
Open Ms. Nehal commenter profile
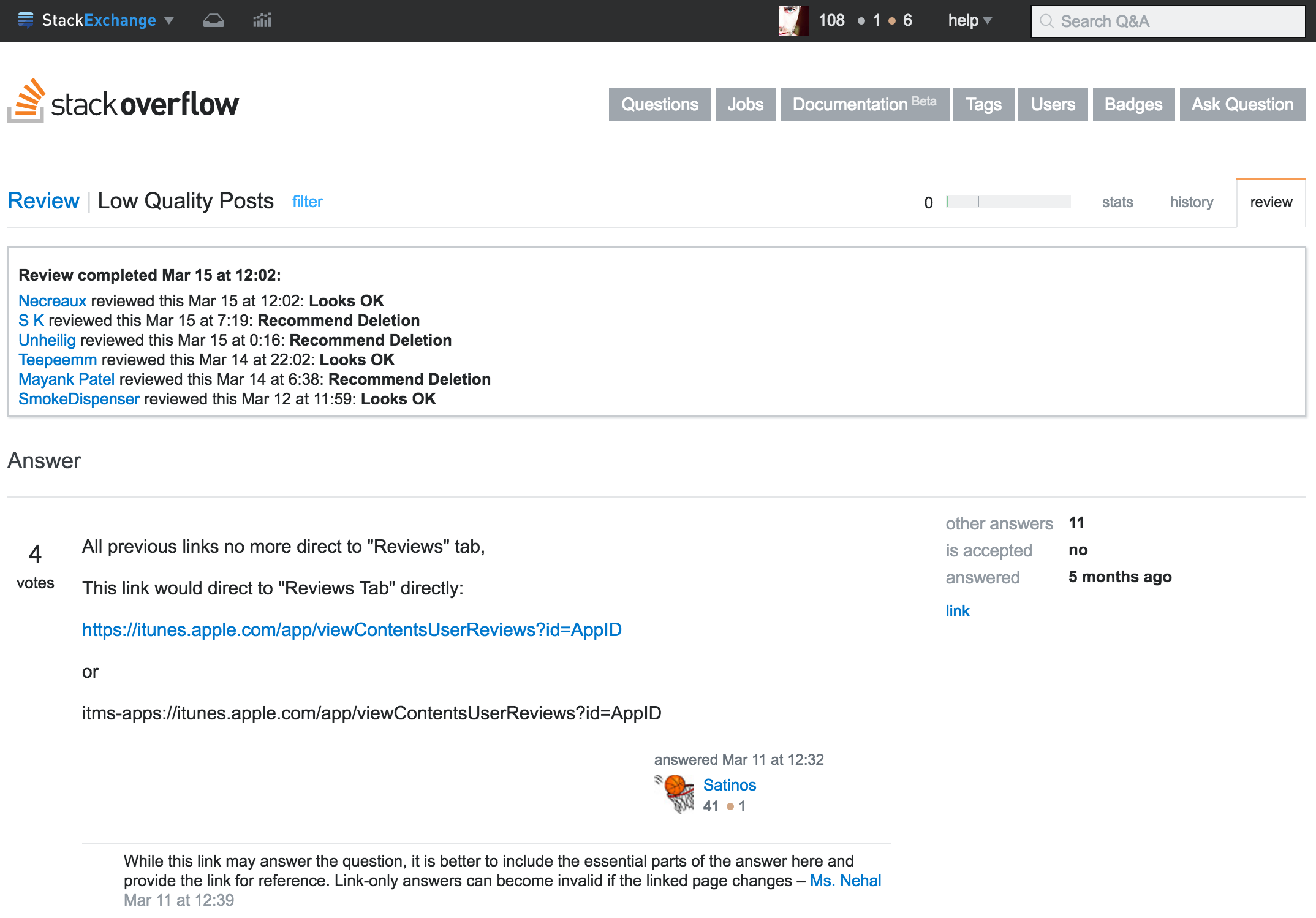[845, 881]
